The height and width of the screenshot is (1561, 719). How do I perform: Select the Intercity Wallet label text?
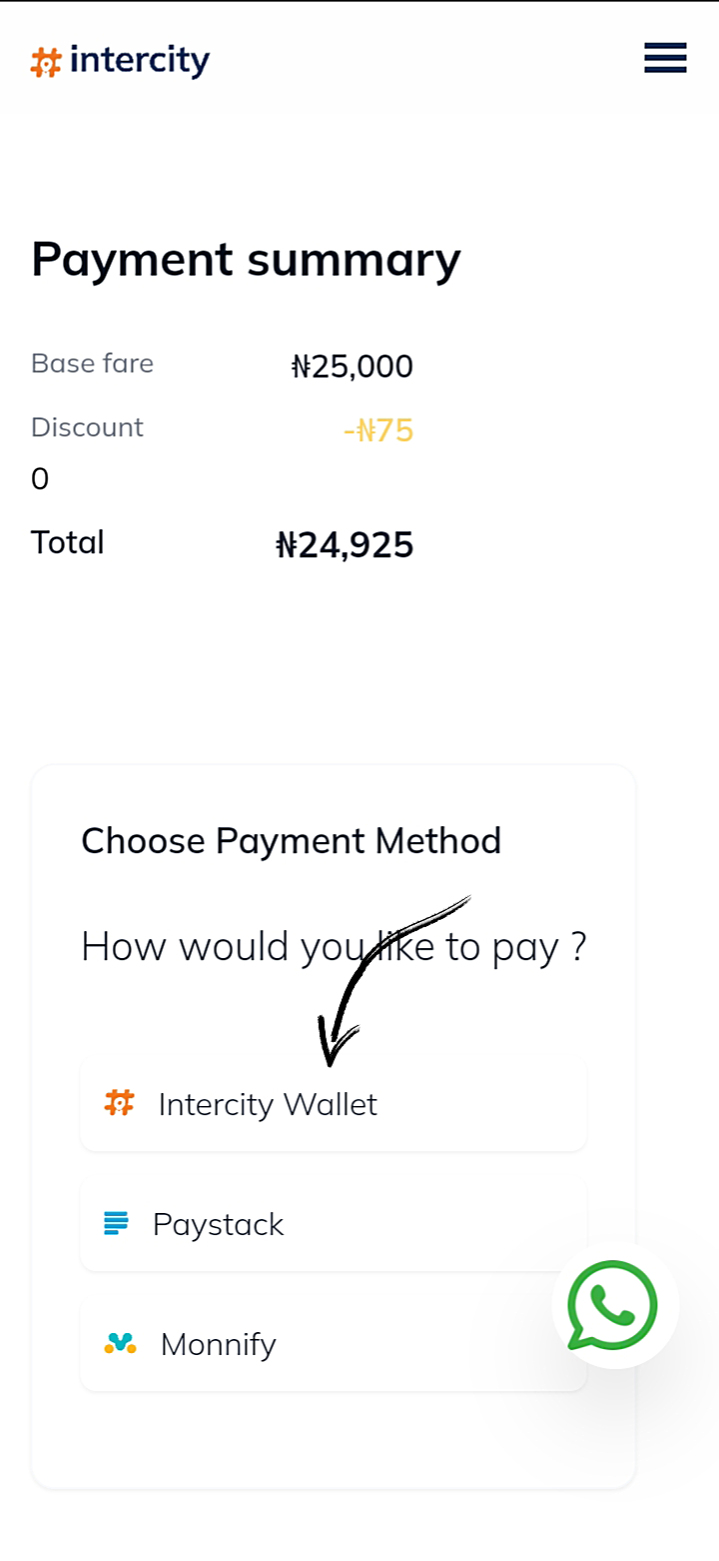[x=267, y=1104]
